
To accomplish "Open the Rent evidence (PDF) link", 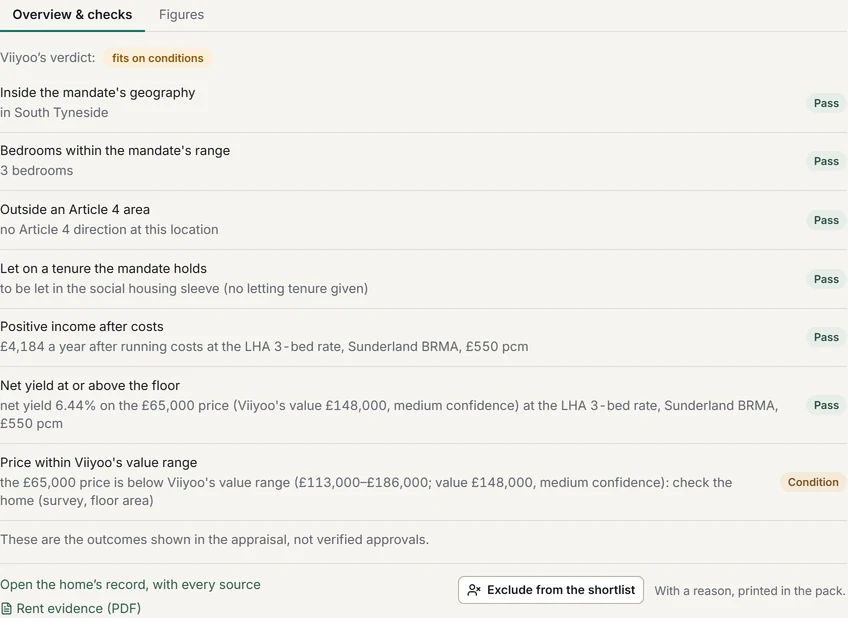I will [71, 608].
